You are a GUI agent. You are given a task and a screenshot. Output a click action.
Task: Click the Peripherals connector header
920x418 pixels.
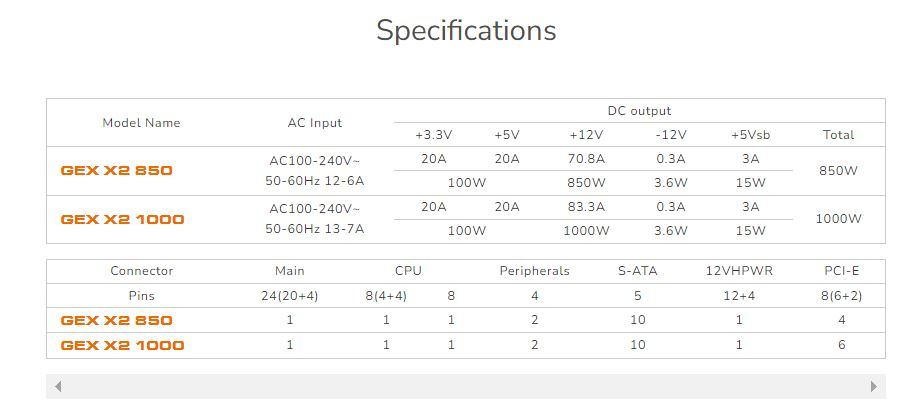[x=534, y=271]
